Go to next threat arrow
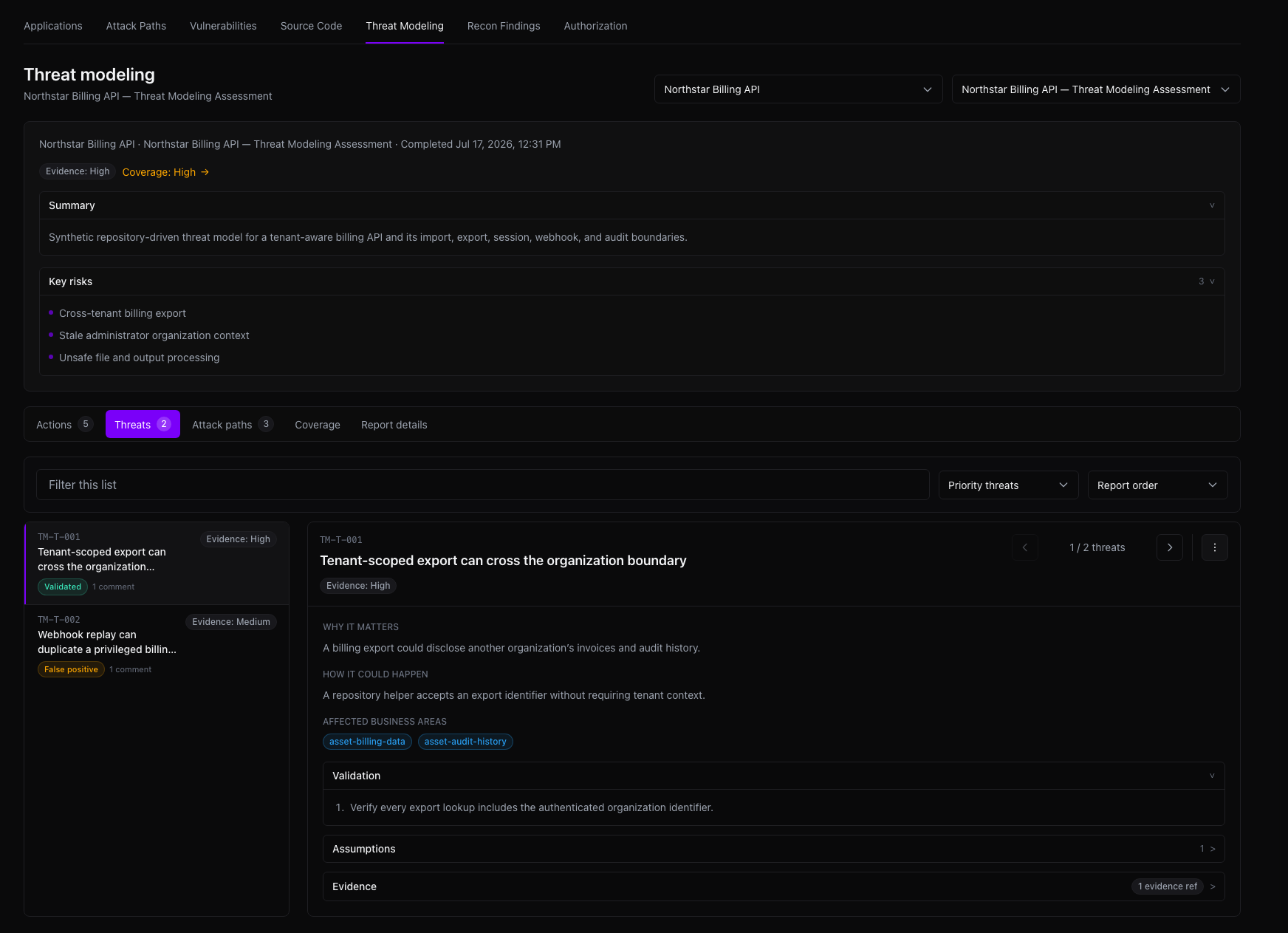The width and height of the screenshot is (1288, 933). pyautogui.click(x=1169, y=547)
